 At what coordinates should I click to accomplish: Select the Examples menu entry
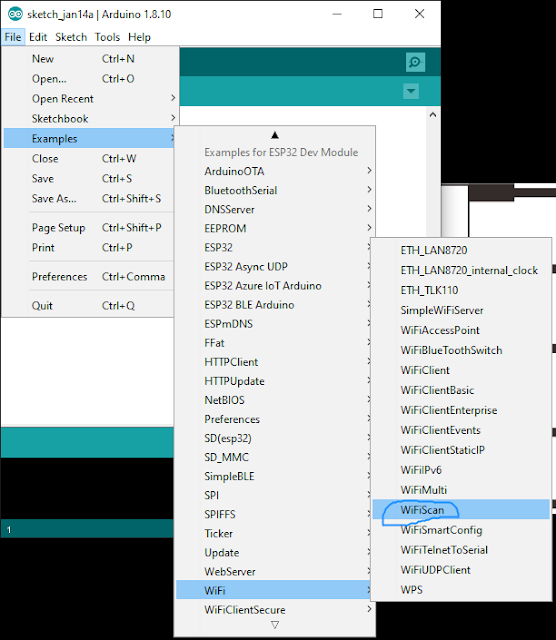click(x=89, y=139)
